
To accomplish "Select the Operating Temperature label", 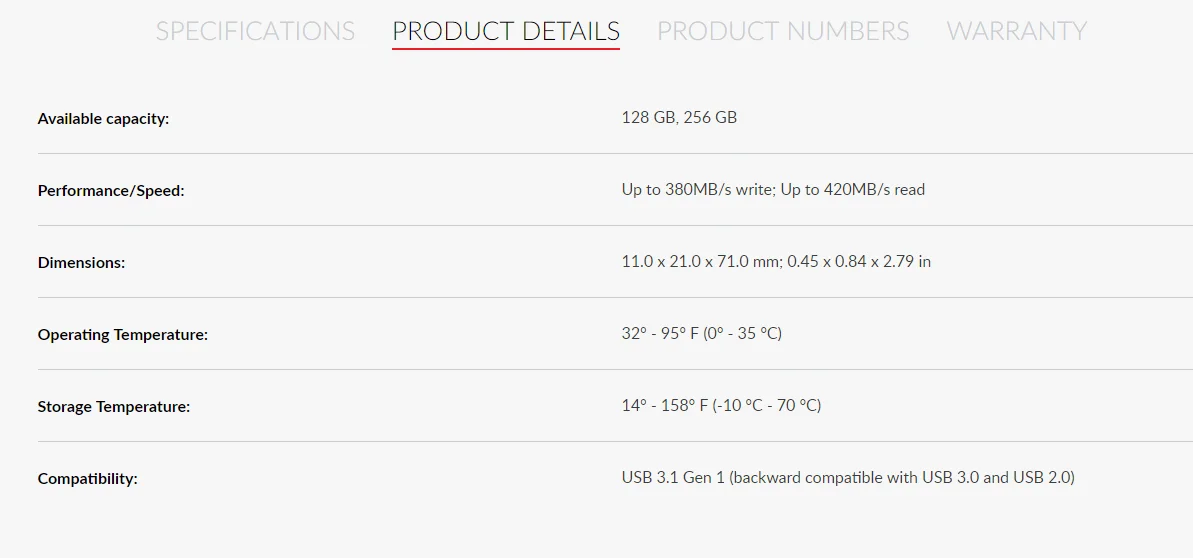I will click(123, 335).
